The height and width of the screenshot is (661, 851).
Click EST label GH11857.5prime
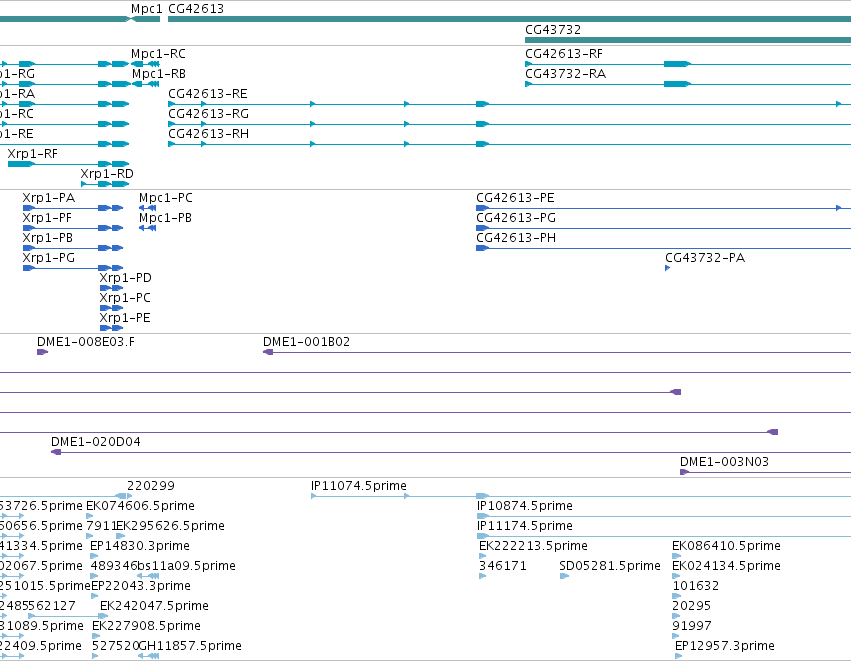pyautogui.click(x=190, y=646)
